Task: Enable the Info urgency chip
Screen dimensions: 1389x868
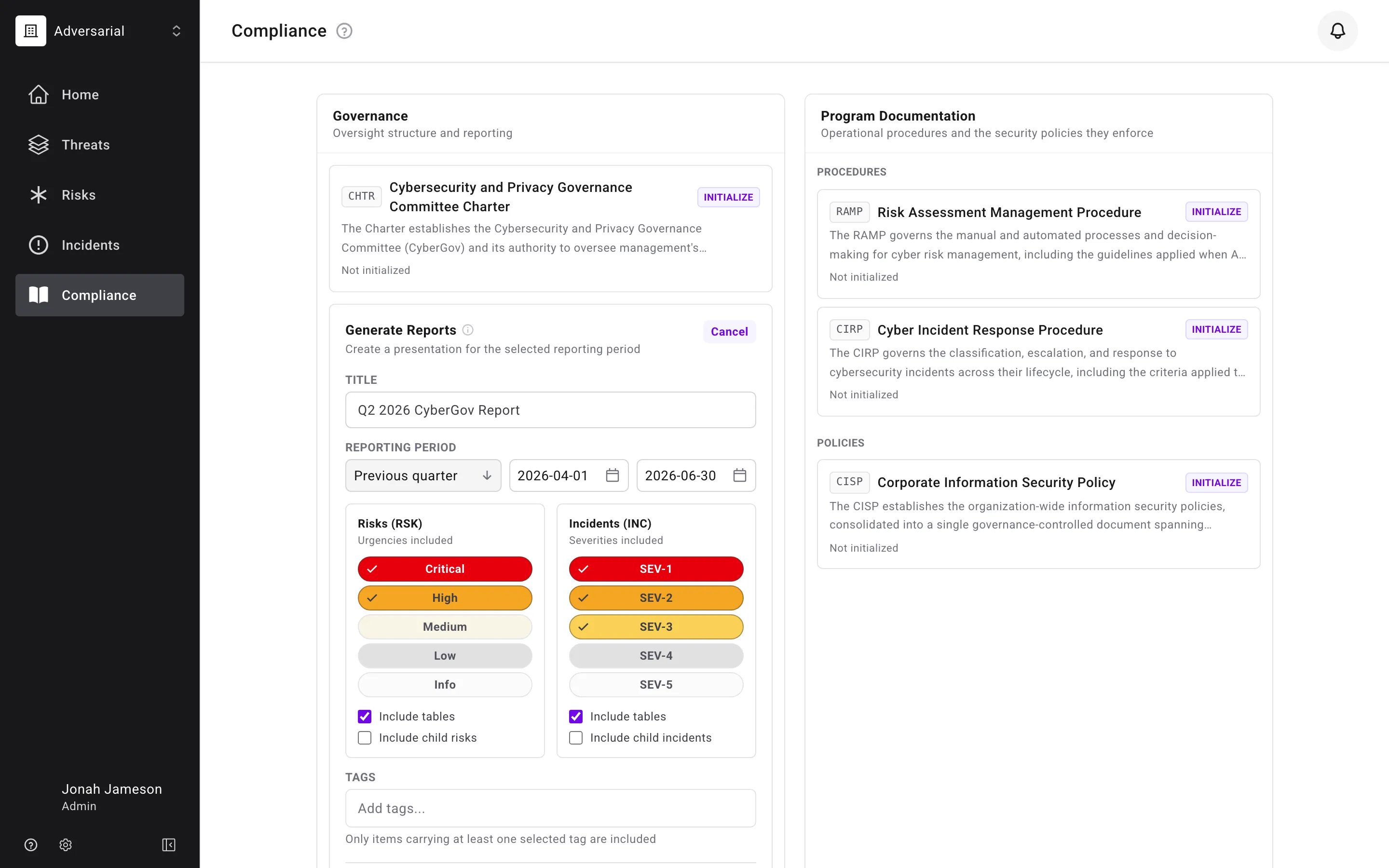Action: pos(445,684)
